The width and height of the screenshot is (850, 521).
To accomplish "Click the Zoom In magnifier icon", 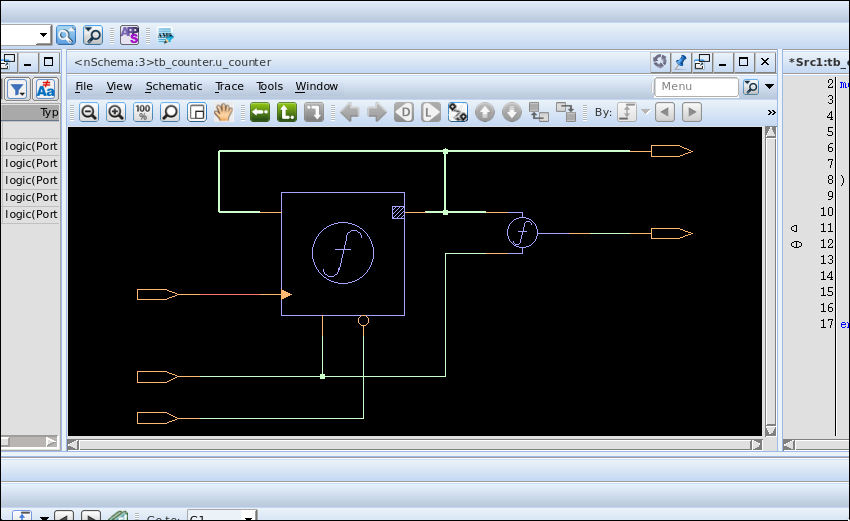I will pyautogui.click(x=115, y=113).
